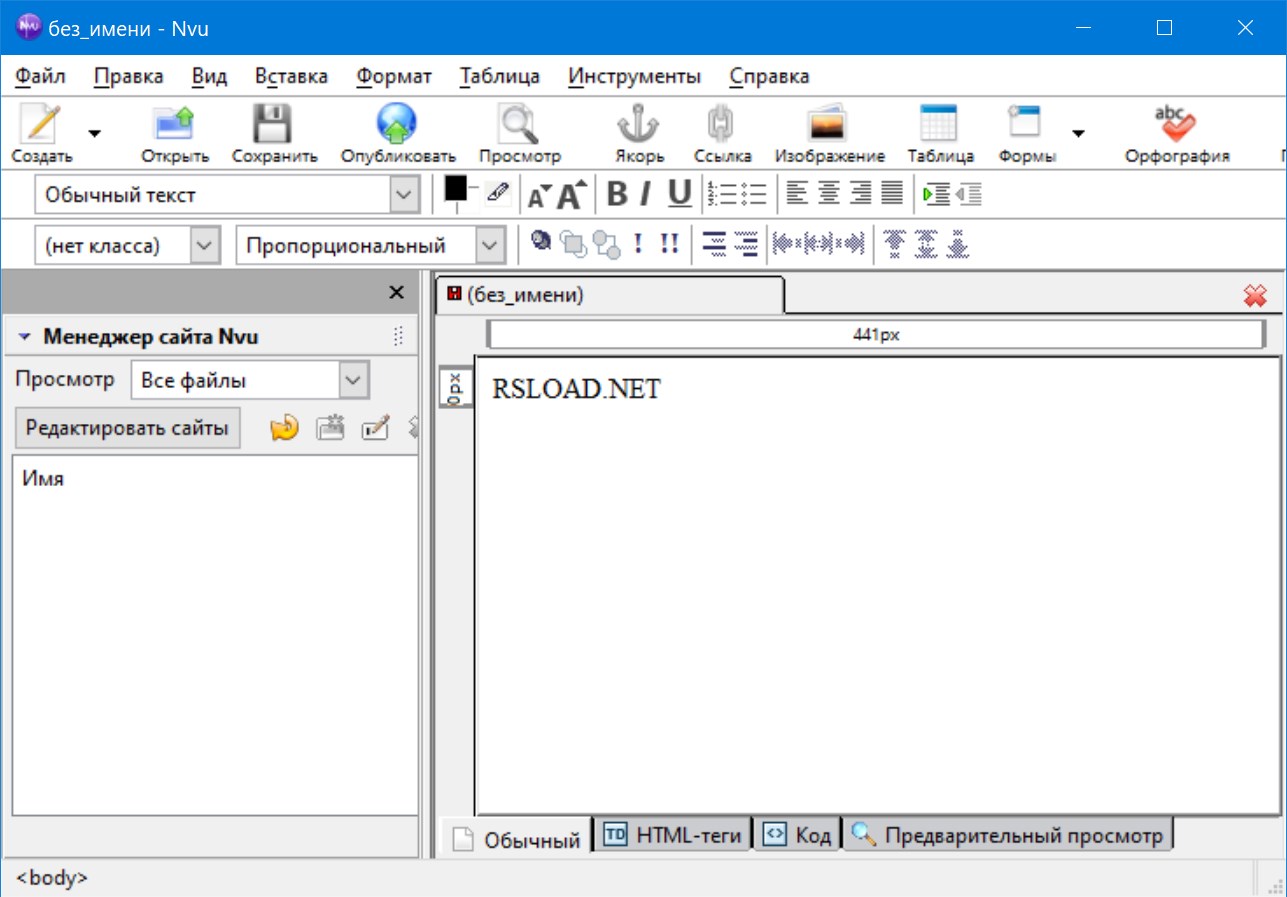Run spell check with Орфография
The width and height of the screenshot is (1287, 897).
tap(1177, 132)
